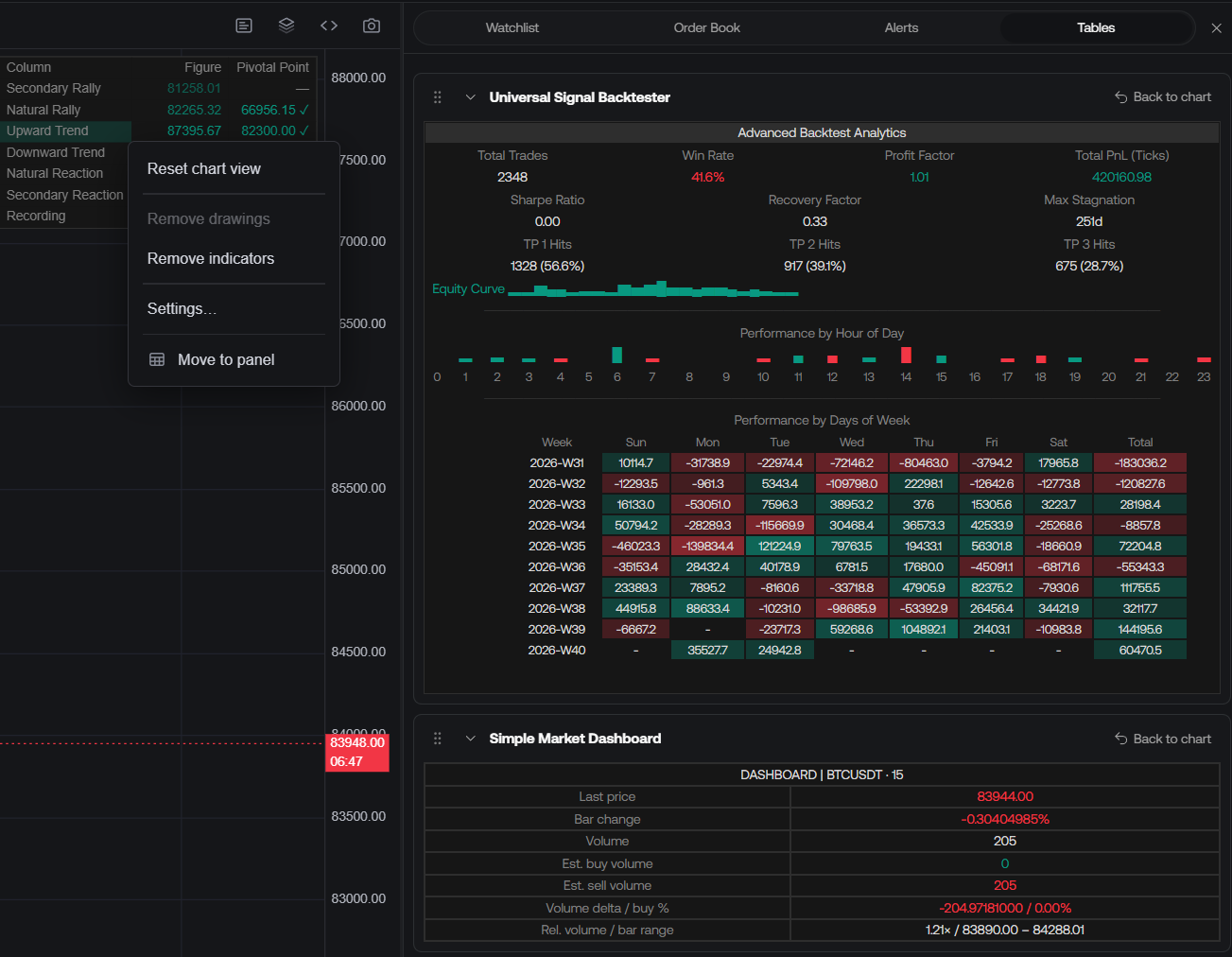1232x957 pixels.
Task: Select the Tables tab
Action: point(1097,28)
